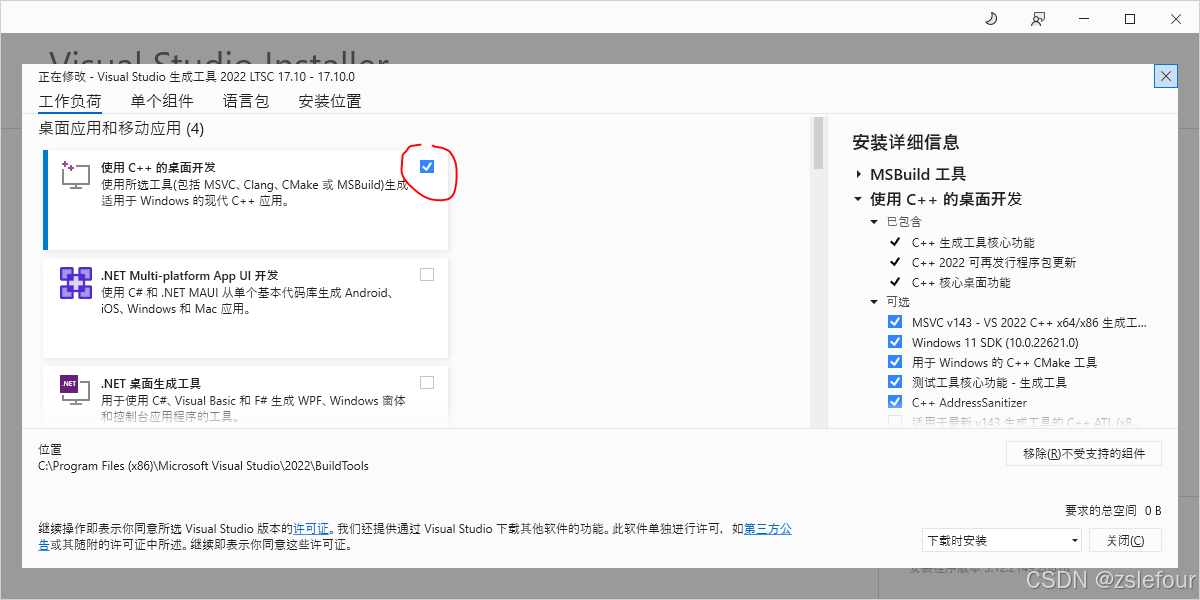Check the .NET 桌面生成工具 workload checkbox
This screenshot has height=600, width=1200.
pyautogui.click(x=427, y=382)
